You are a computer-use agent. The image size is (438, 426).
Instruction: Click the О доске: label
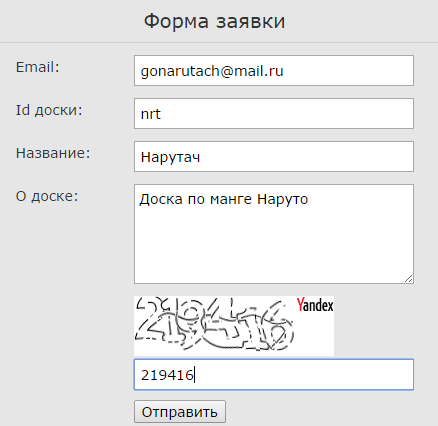pyautogui.click(x=47, y=196)
